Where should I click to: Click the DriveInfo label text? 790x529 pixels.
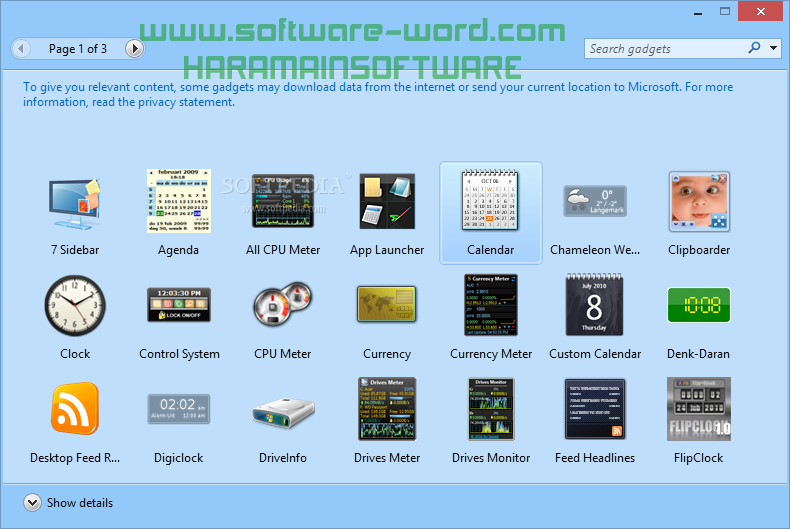pos(283,458)
